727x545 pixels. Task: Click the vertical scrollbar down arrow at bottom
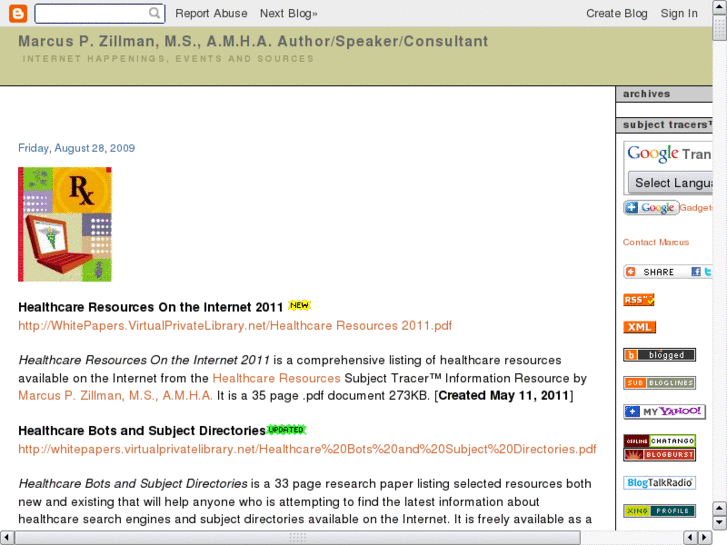click(720, 523)
